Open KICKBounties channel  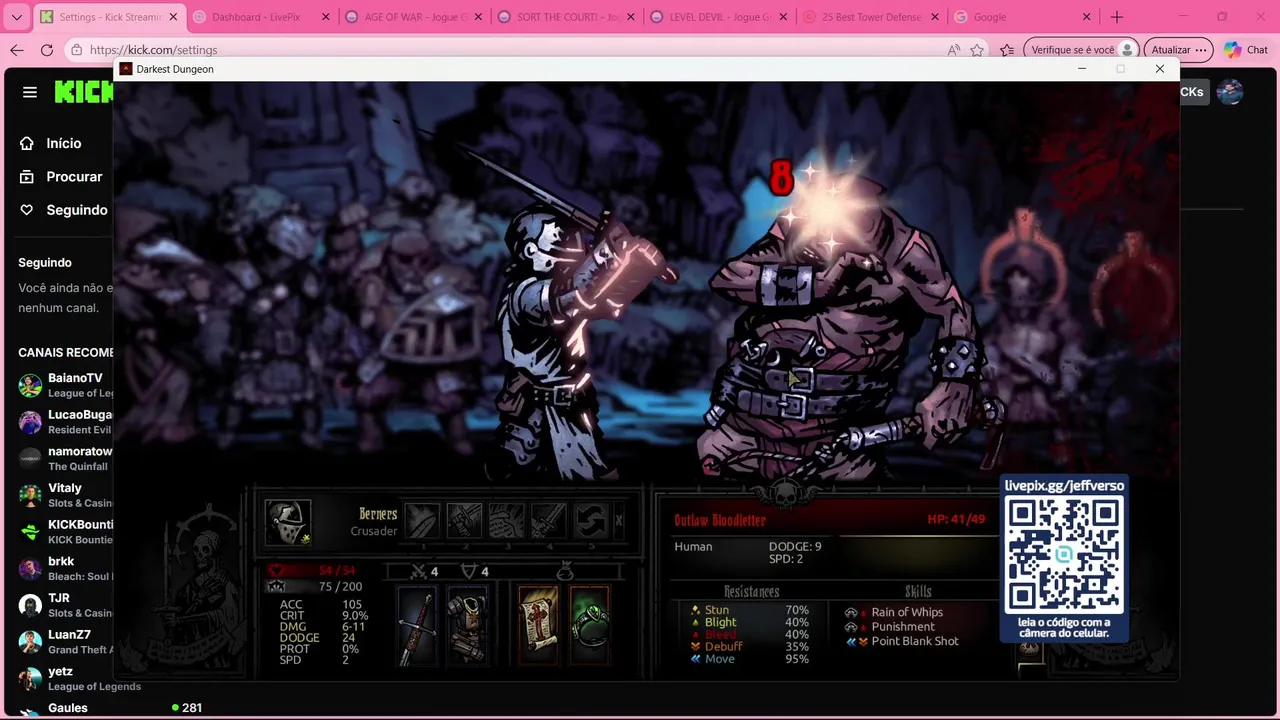64,531
